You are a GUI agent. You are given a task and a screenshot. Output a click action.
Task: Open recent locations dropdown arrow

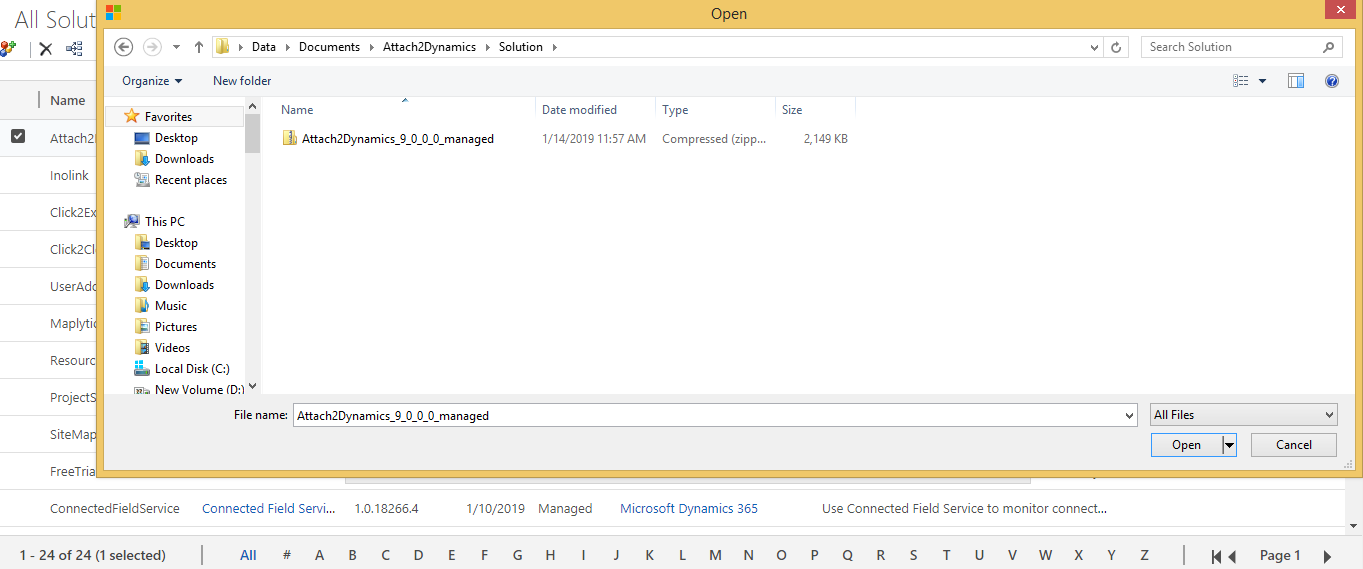(x=176, y=47)
